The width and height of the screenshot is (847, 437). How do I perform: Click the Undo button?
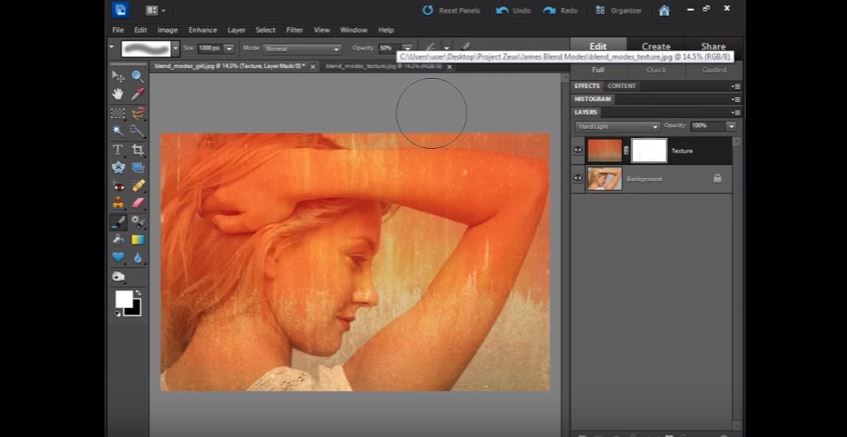point(513,10)
